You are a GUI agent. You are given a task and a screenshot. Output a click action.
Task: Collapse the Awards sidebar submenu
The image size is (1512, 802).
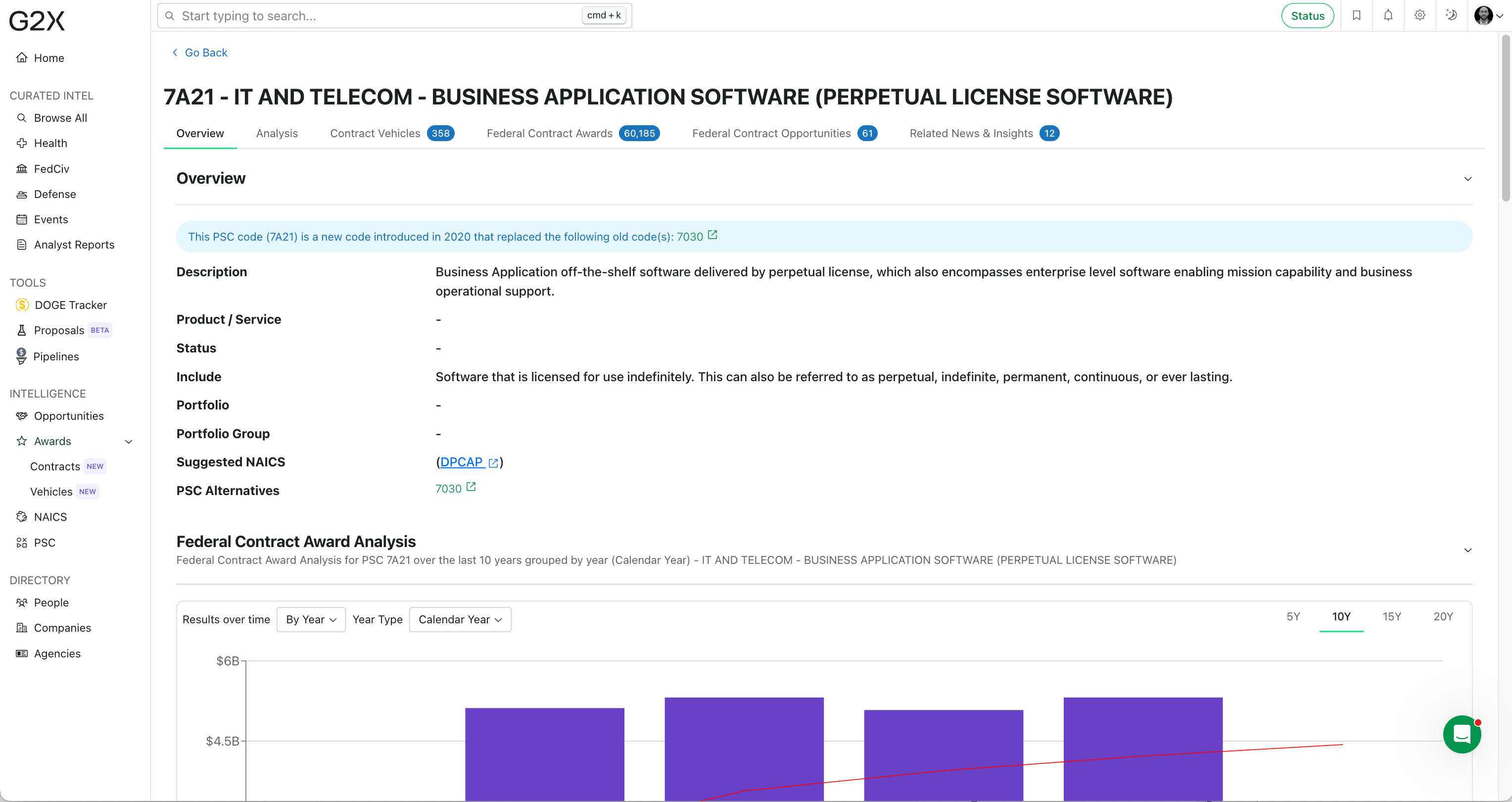129,442
